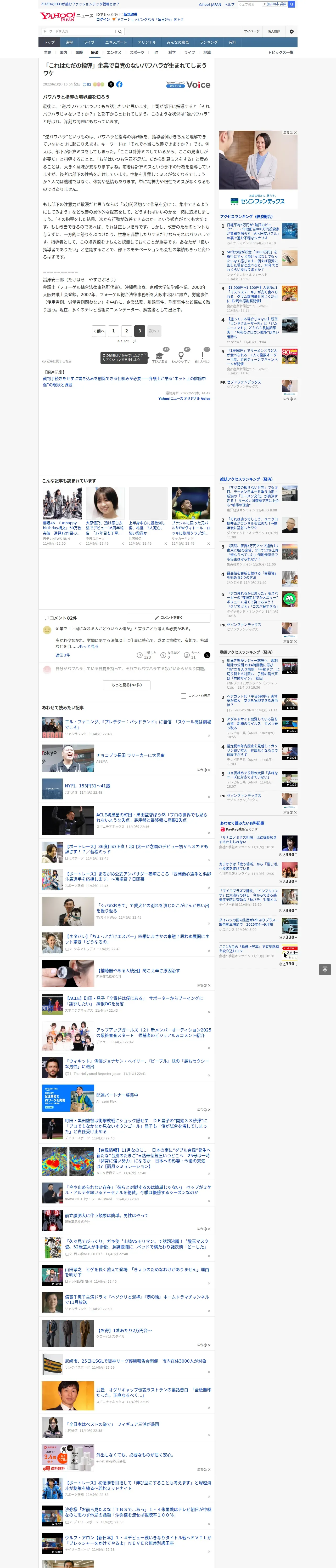Share article on X (Twitter) icon

111,85
